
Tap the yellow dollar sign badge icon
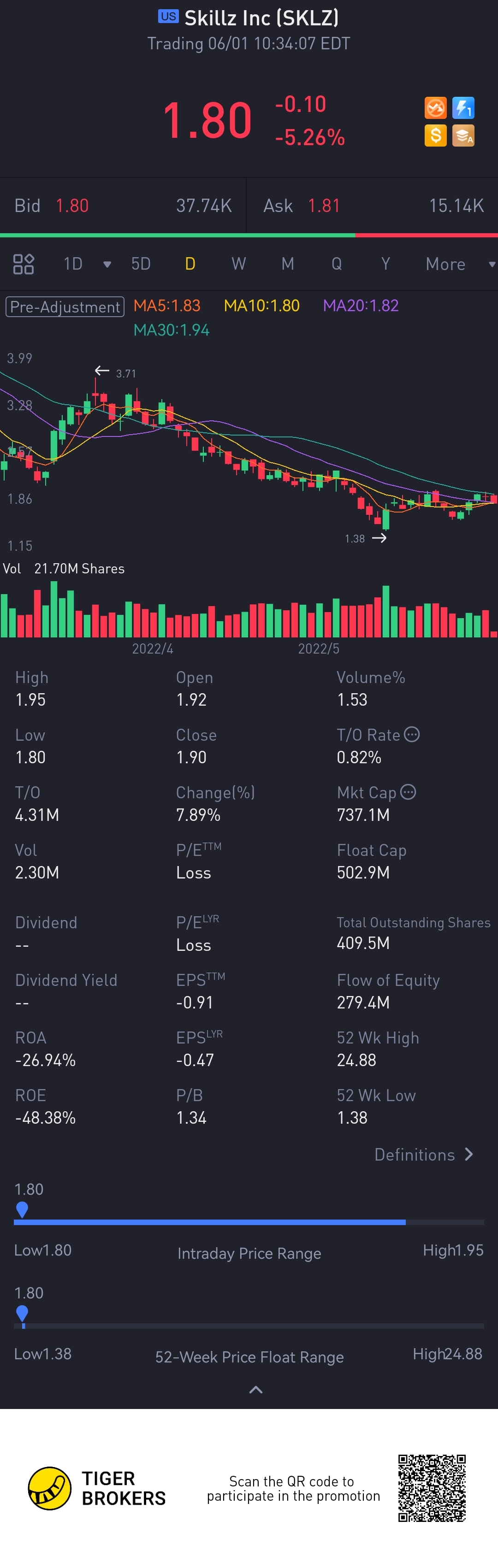click(x=435, y=136)
